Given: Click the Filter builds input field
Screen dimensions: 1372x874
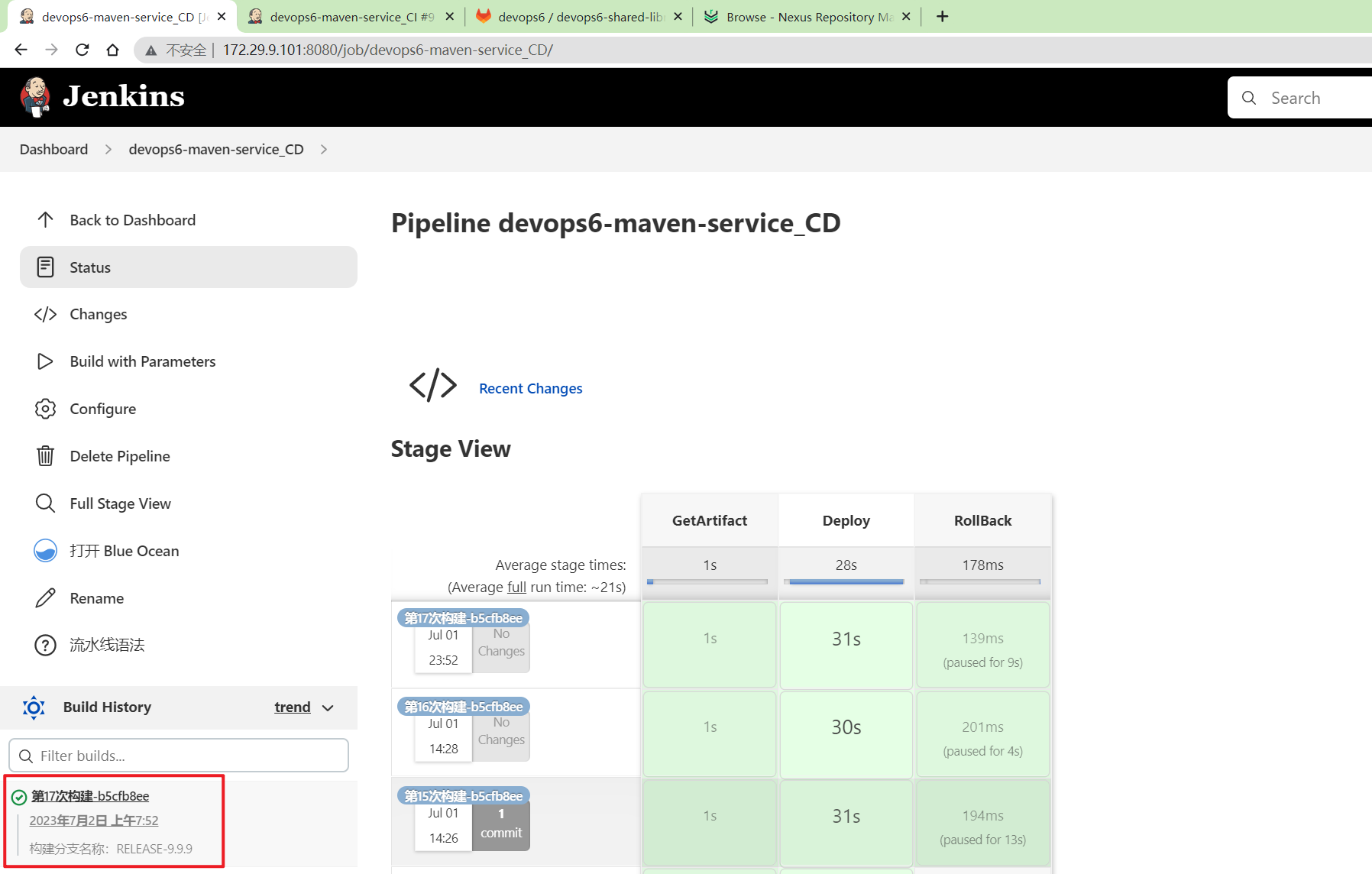Looking at the screenshot, I should tap(179, 756).
